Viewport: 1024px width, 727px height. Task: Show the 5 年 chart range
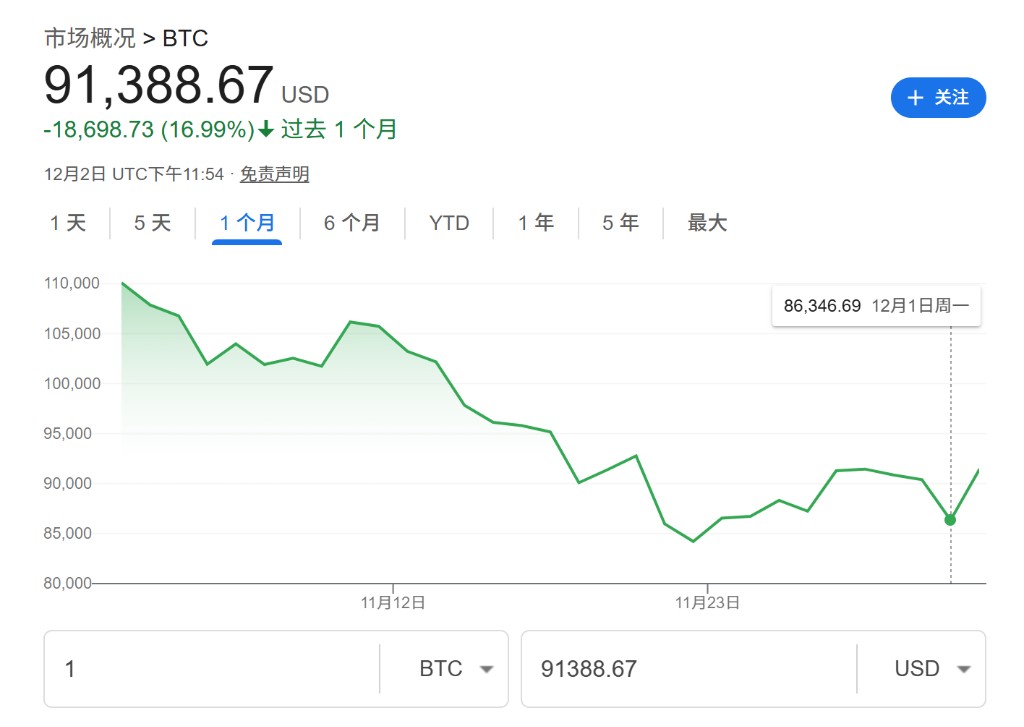pos(620,223)
